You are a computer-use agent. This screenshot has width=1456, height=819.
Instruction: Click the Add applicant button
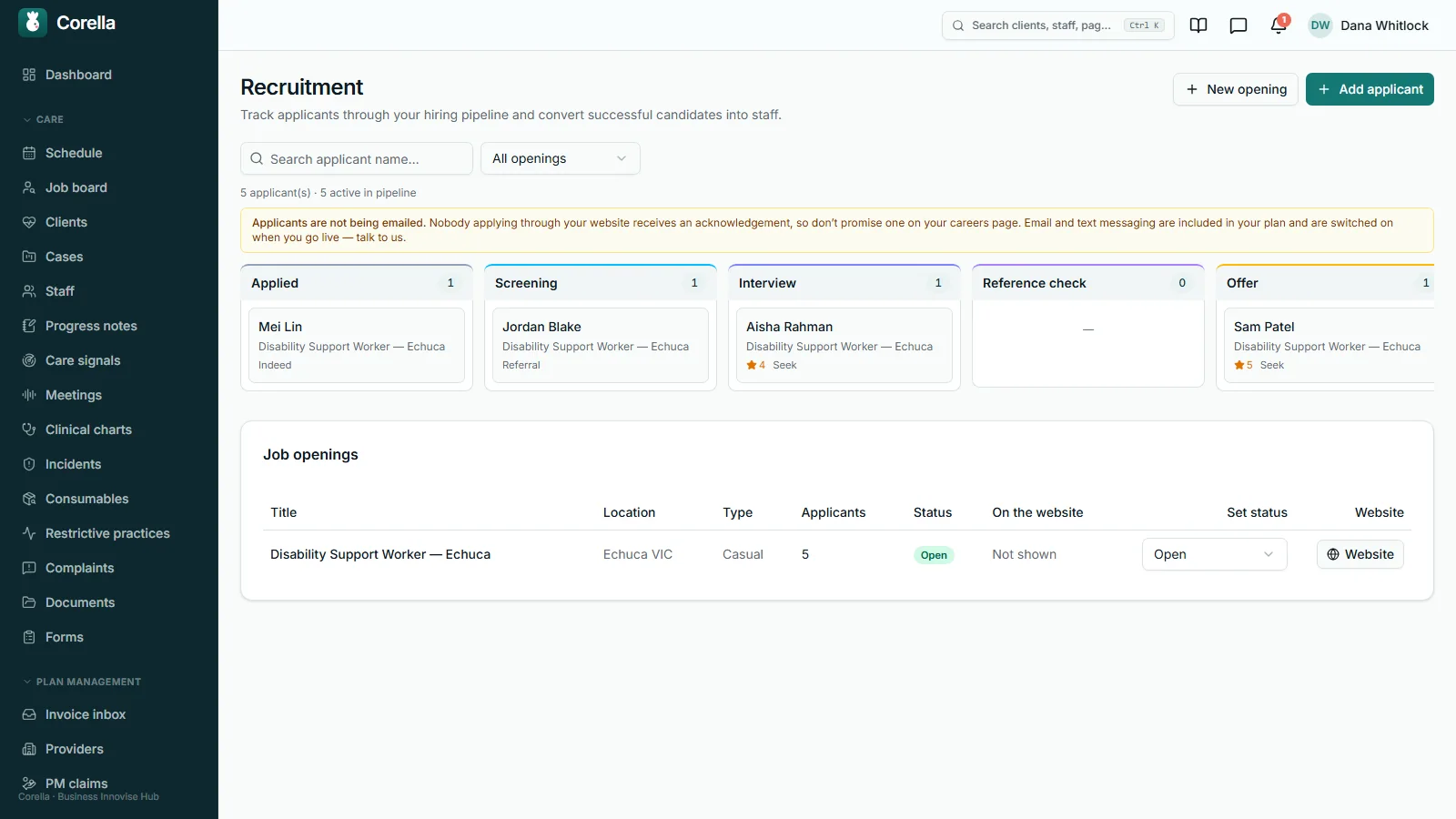pos(1370,89)
